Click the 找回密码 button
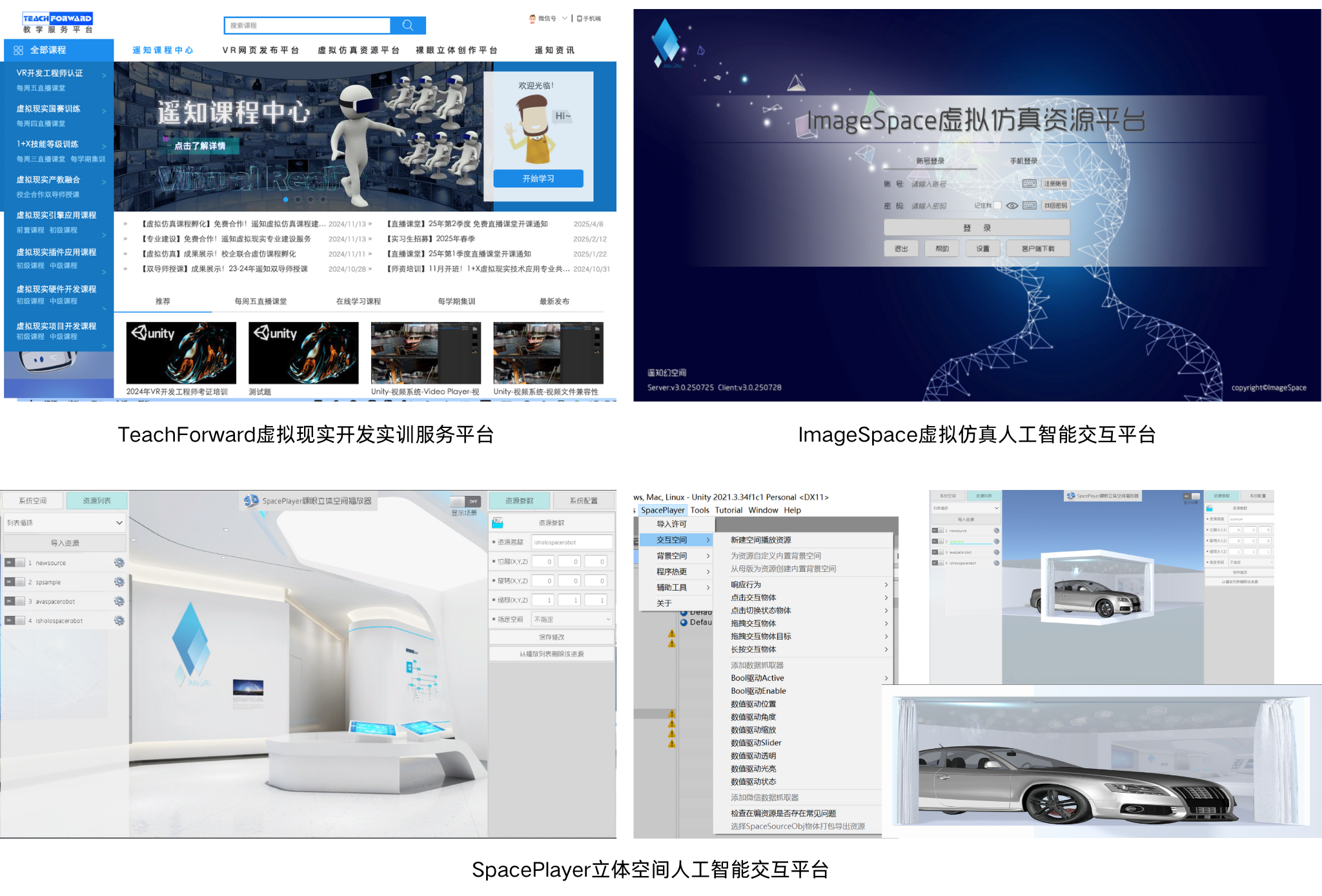 click(1055, 206)
